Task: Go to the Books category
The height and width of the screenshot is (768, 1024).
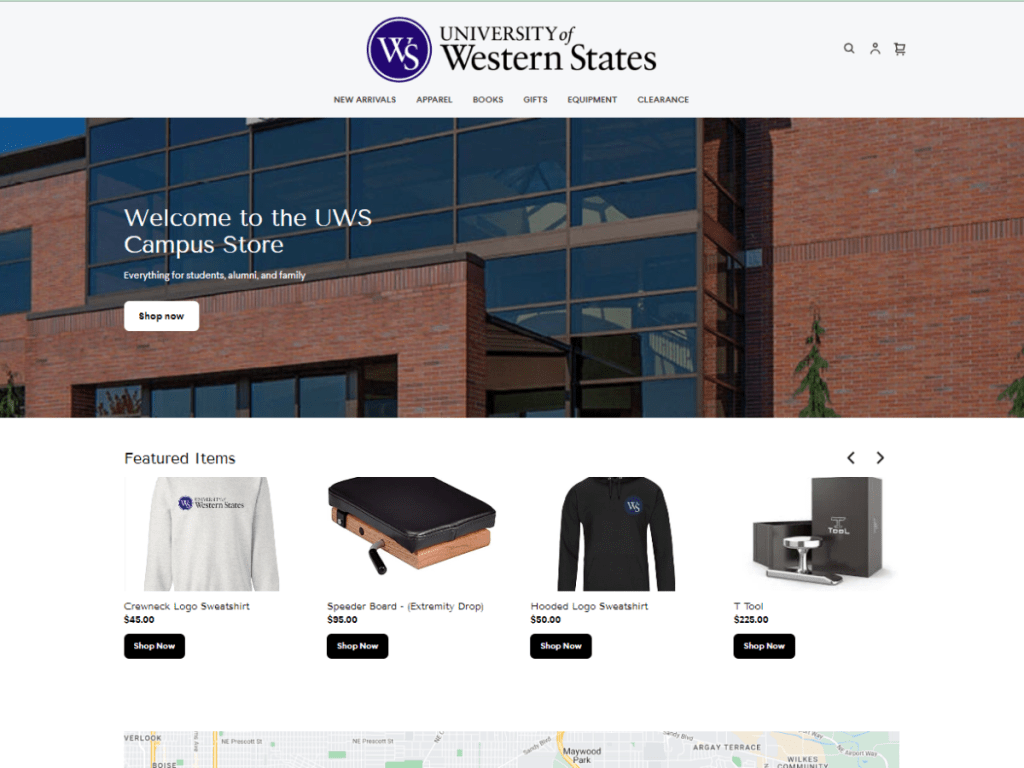Action: [488, 99]
